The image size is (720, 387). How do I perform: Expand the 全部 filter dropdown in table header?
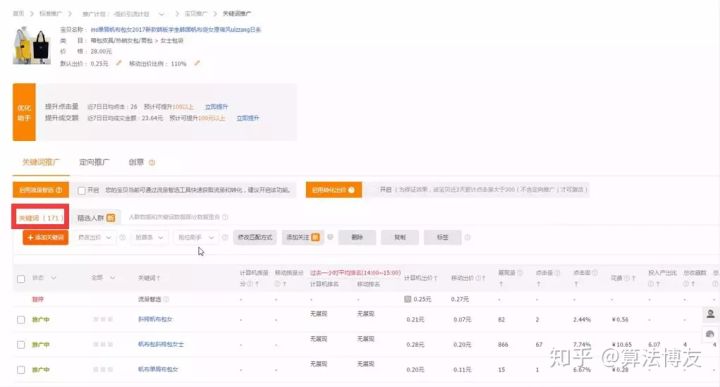(x=103, y=278)
